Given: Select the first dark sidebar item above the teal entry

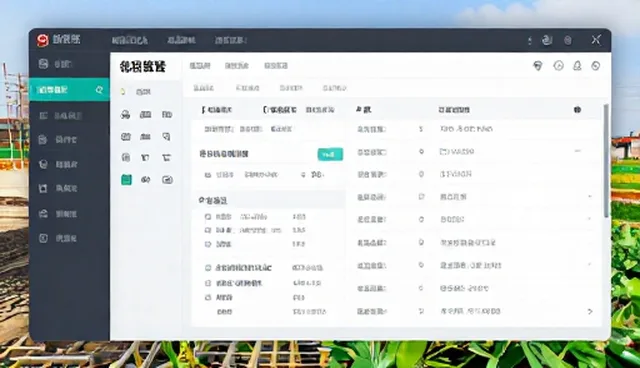Looking at the screenshot, I should click(69, 64).
